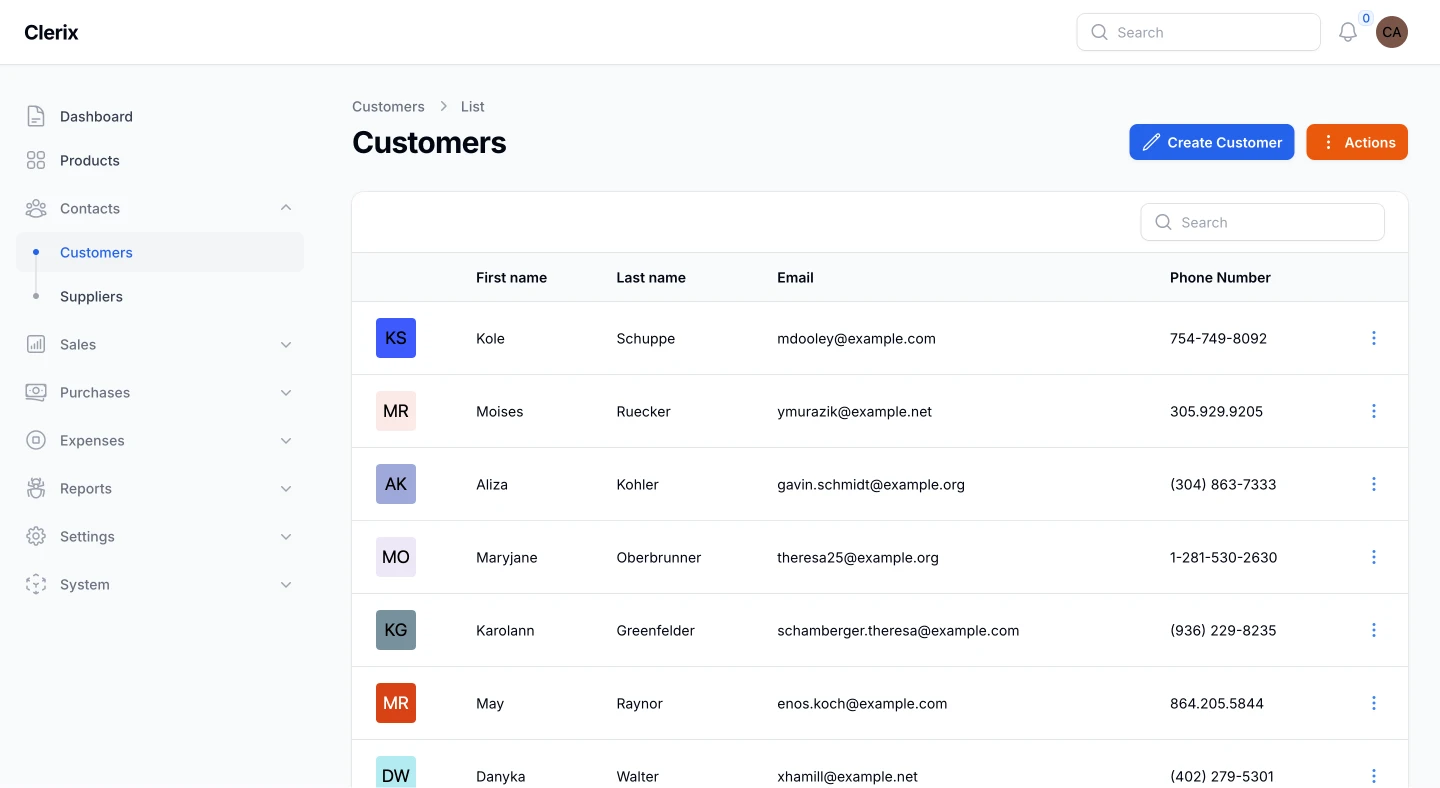Click email enos.koch@example.com

click(862, 703)
